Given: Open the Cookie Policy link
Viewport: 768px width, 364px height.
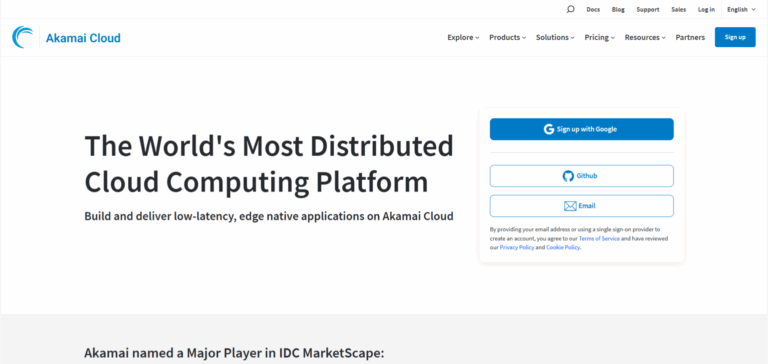Looking at the screenshot, I should tap(563, 248).
